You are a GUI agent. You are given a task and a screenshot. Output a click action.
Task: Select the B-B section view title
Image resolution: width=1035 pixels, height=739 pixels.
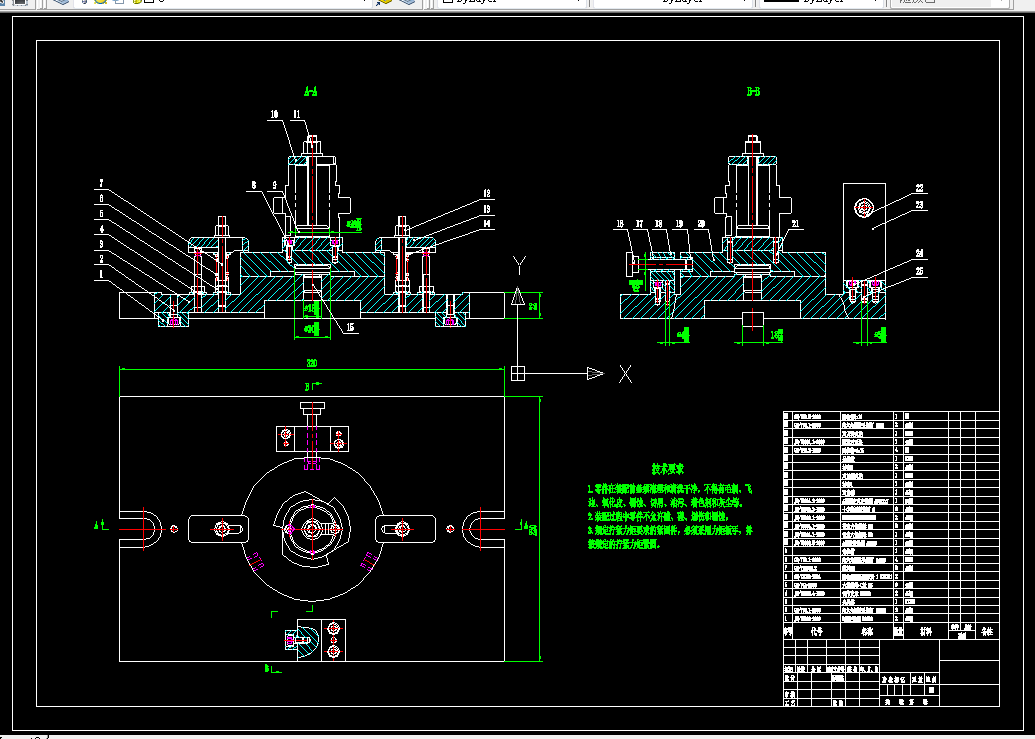point(752,92)
